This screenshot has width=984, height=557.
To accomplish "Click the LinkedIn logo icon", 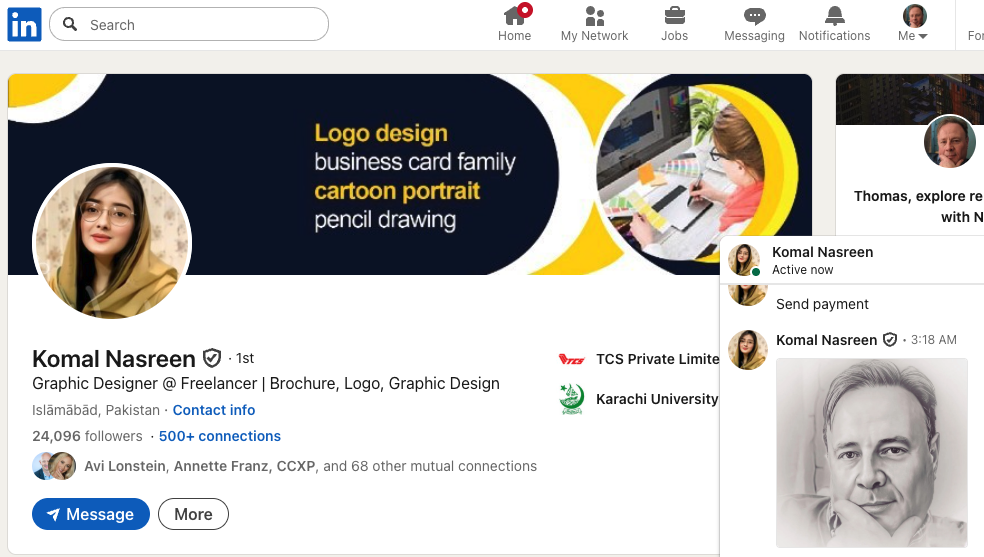I will (24, 25).
